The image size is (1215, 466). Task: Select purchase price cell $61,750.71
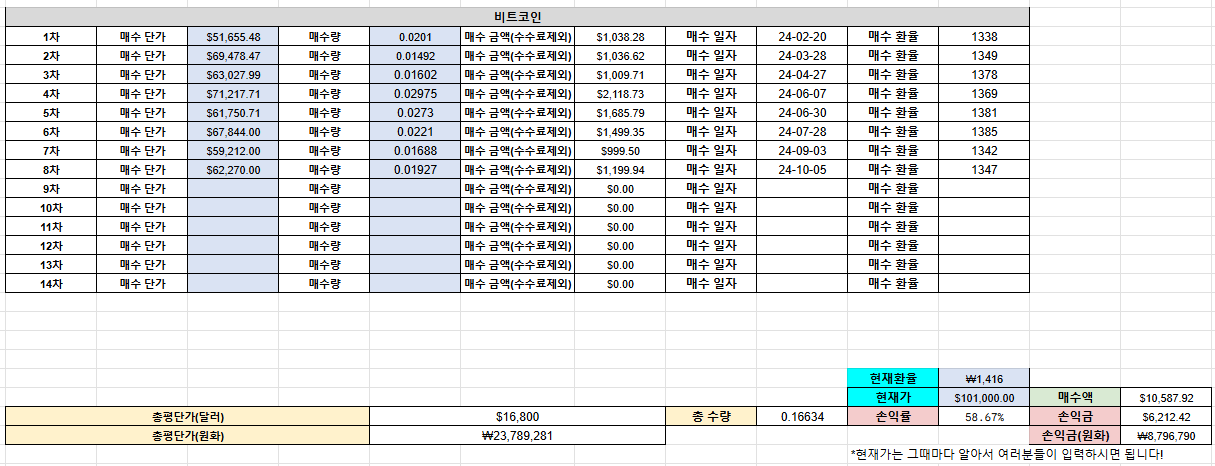pyautogui.click(x=233, y=113)
